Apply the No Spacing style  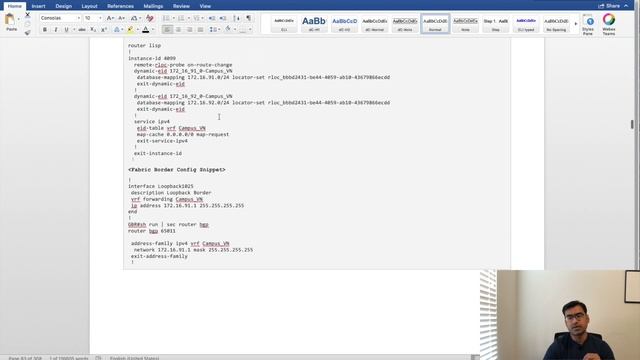556,24
